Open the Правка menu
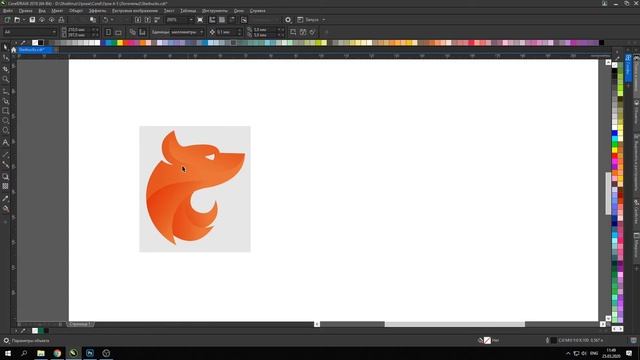The image size is (640, 360). [25, 11]
